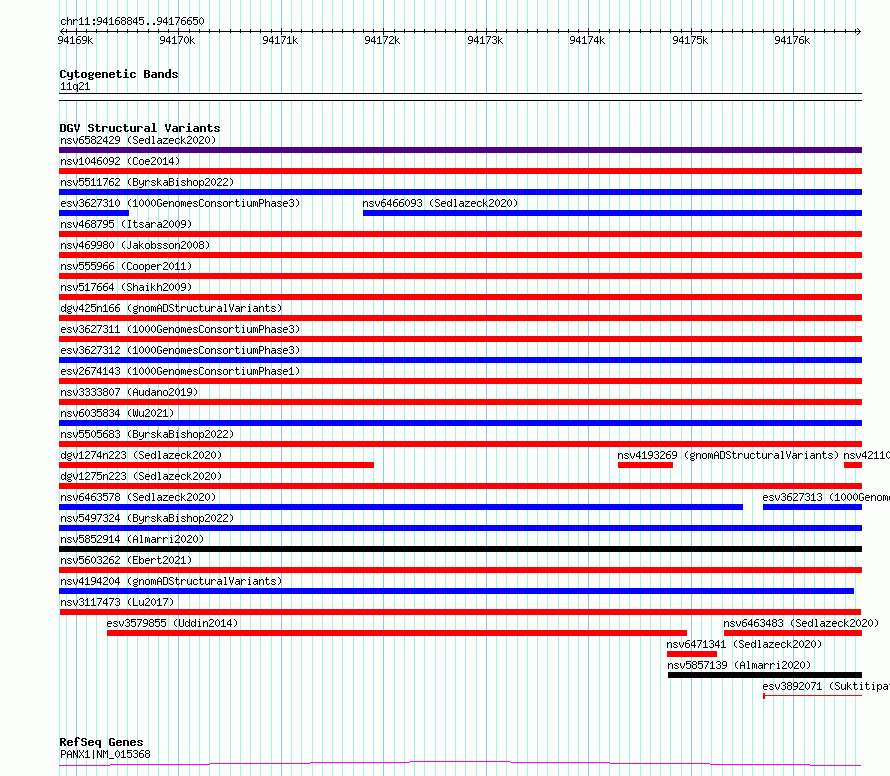Click the nsv5603262 (Ebert2021) label
Screen dimensions: 890x776
click(126, 560)
